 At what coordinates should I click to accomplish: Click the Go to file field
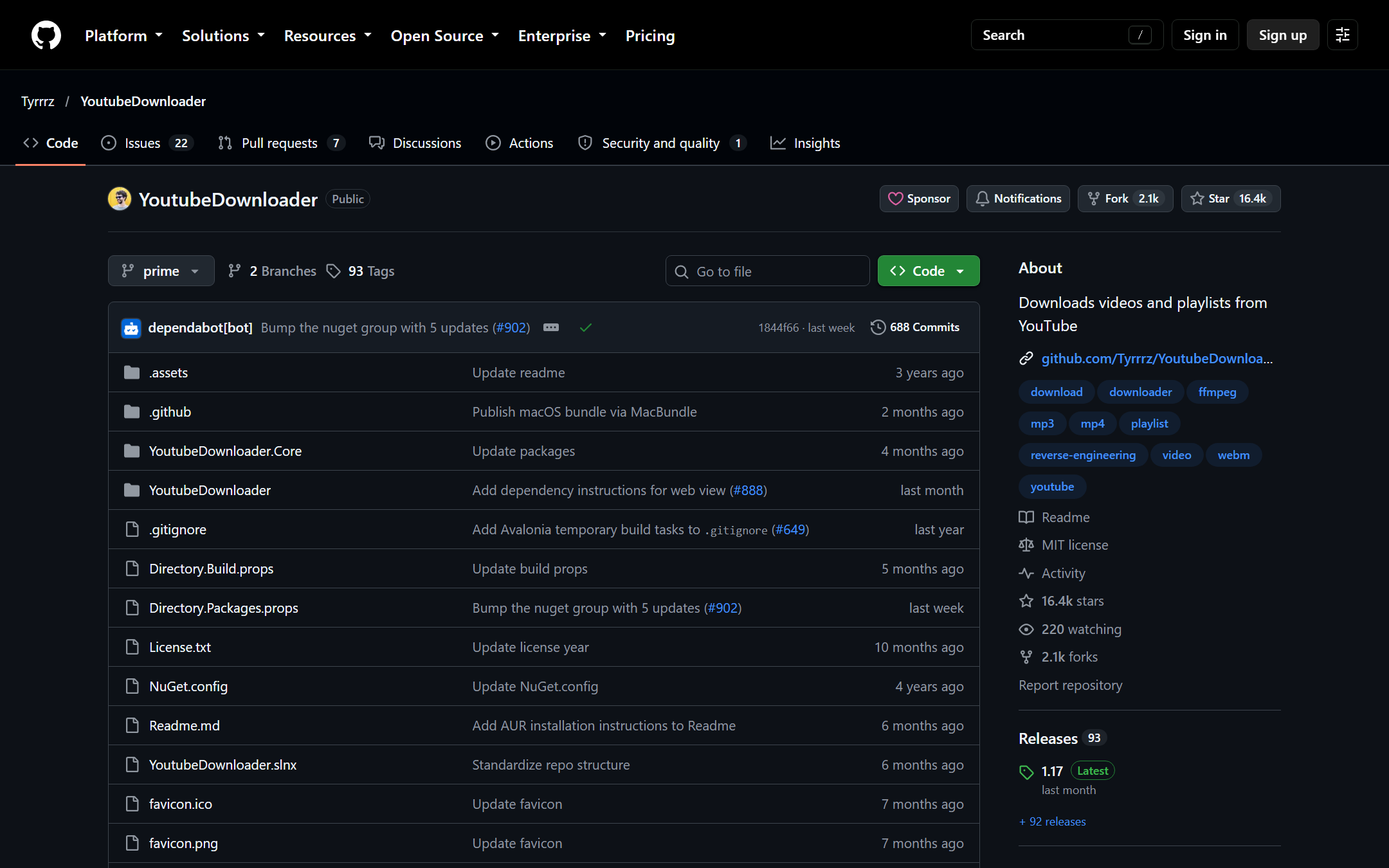[x=768, y=271]
